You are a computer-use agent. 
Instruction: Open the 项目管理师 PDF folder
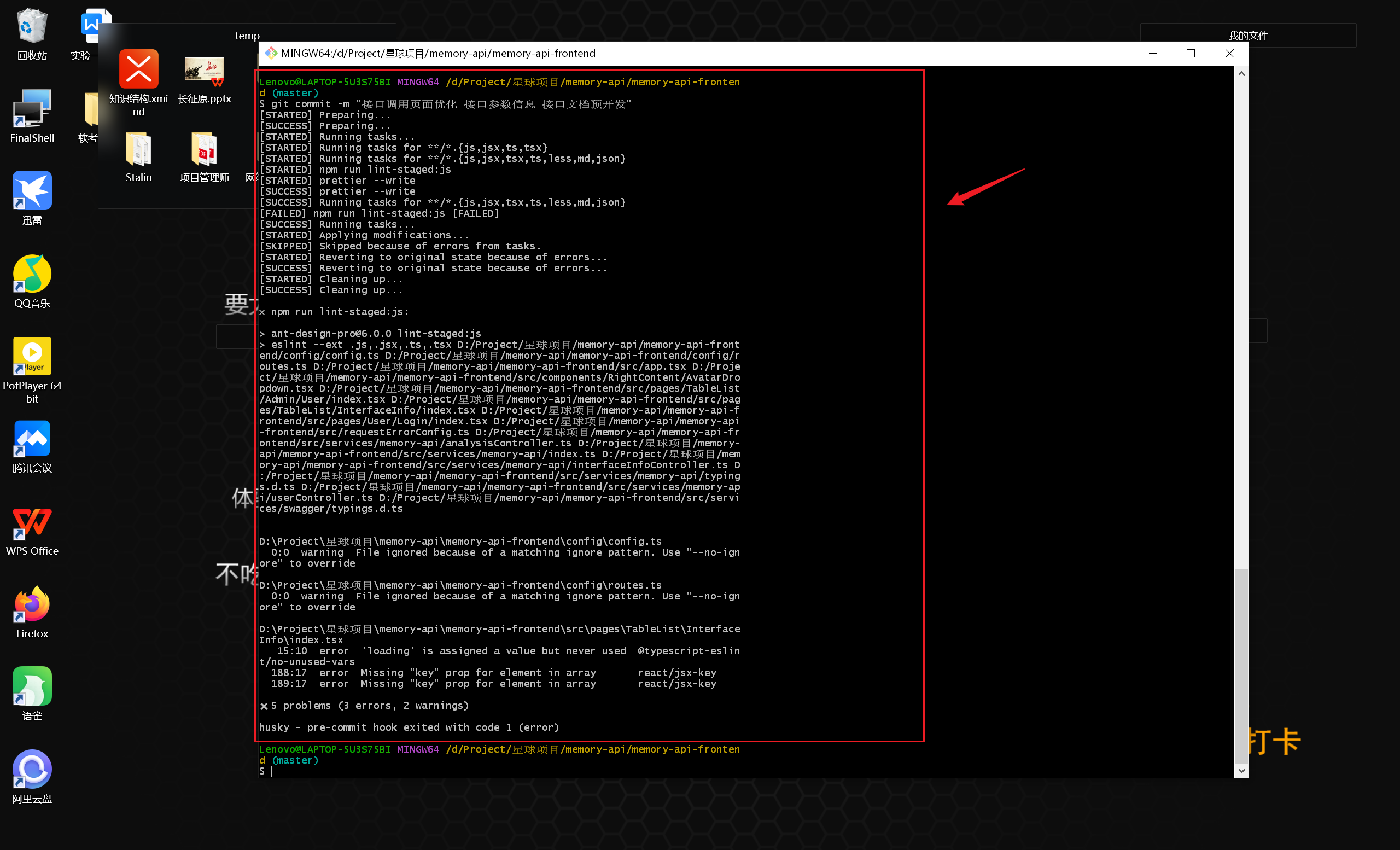(205, 158)
